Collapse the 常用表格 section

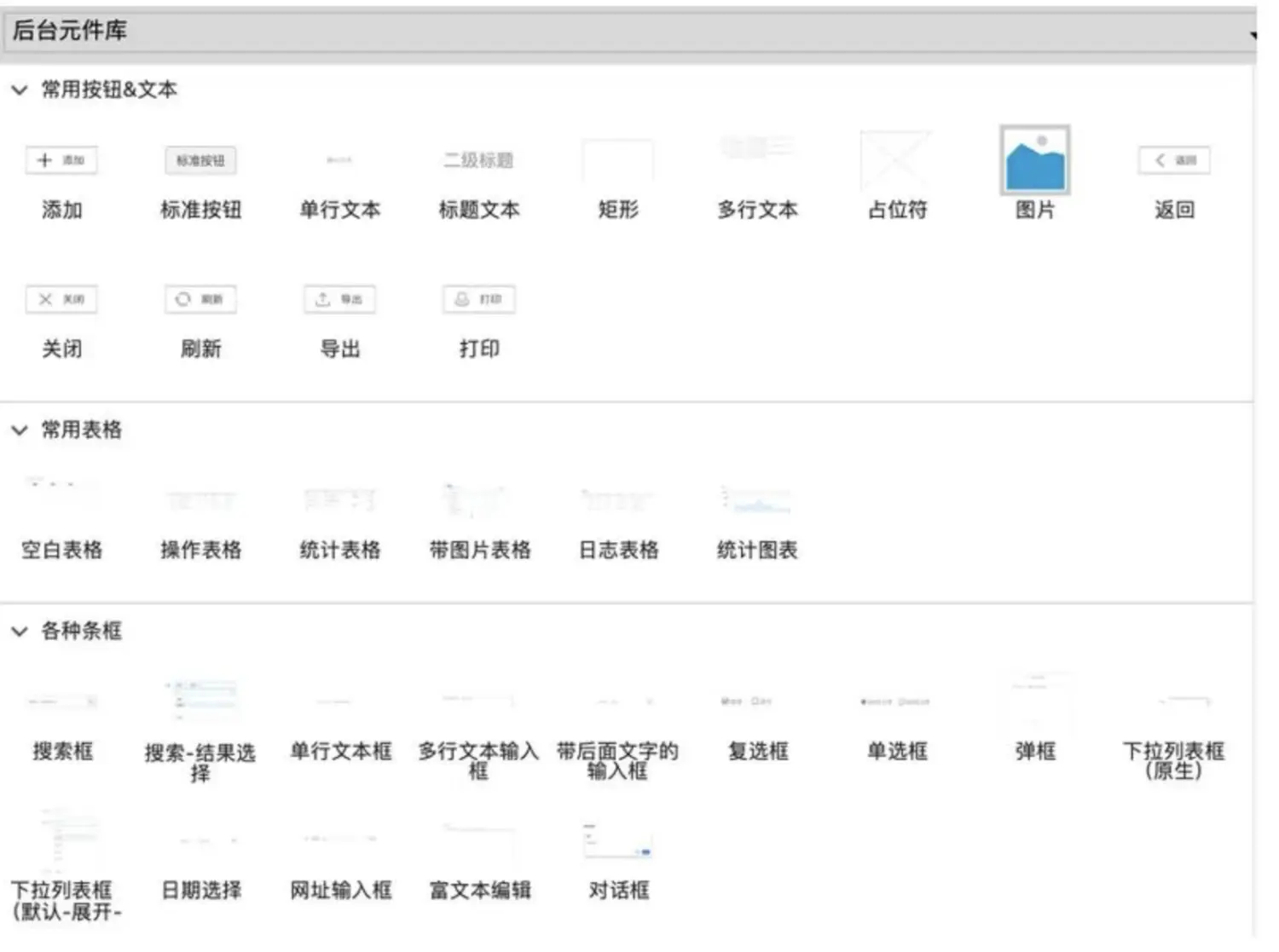click(x=20, y=430)
